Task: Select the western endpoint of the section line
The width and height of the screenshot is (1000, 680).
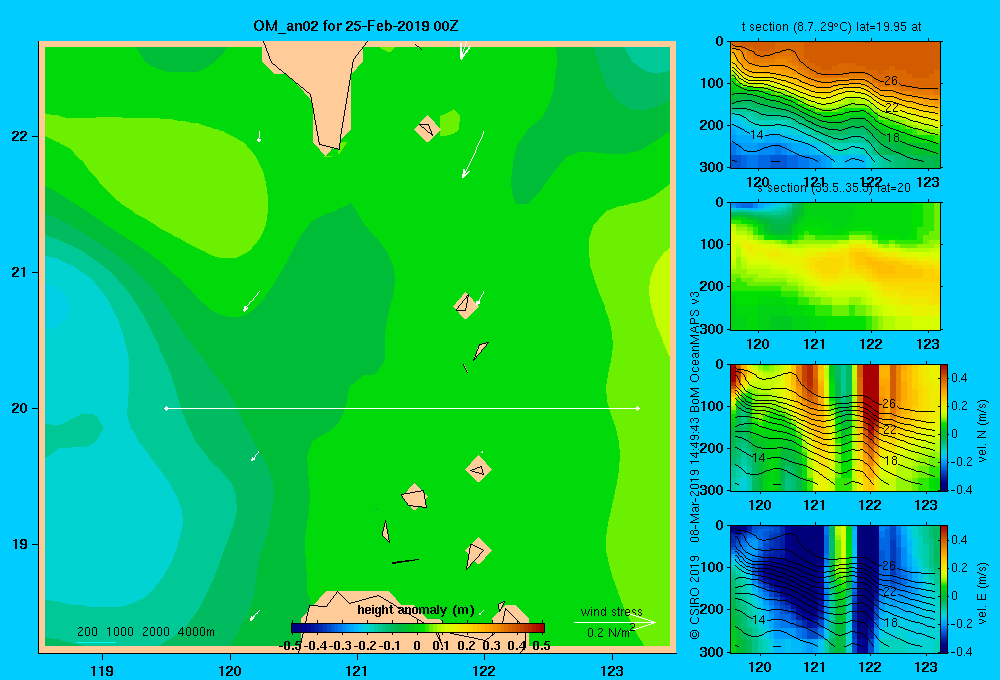Action: [166, 408]
